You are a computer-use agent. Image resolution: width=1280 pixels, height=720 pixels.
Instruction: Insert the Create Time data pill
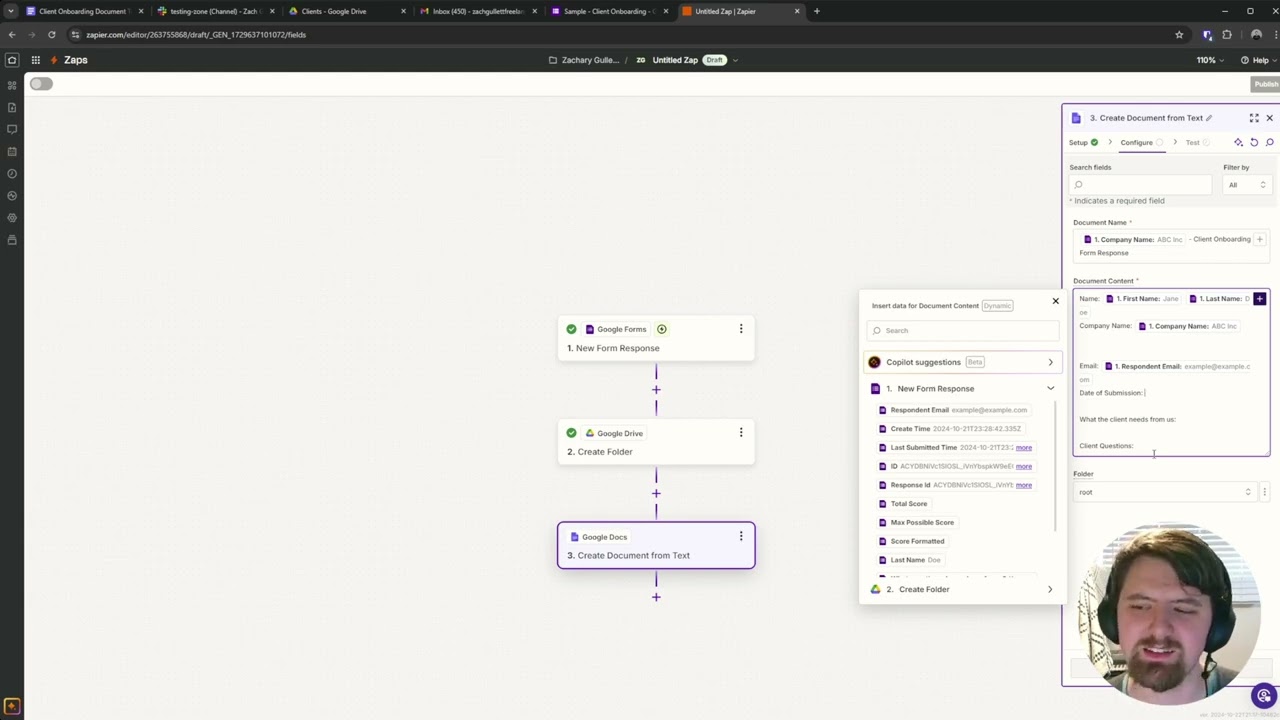[x=949, y=429]
